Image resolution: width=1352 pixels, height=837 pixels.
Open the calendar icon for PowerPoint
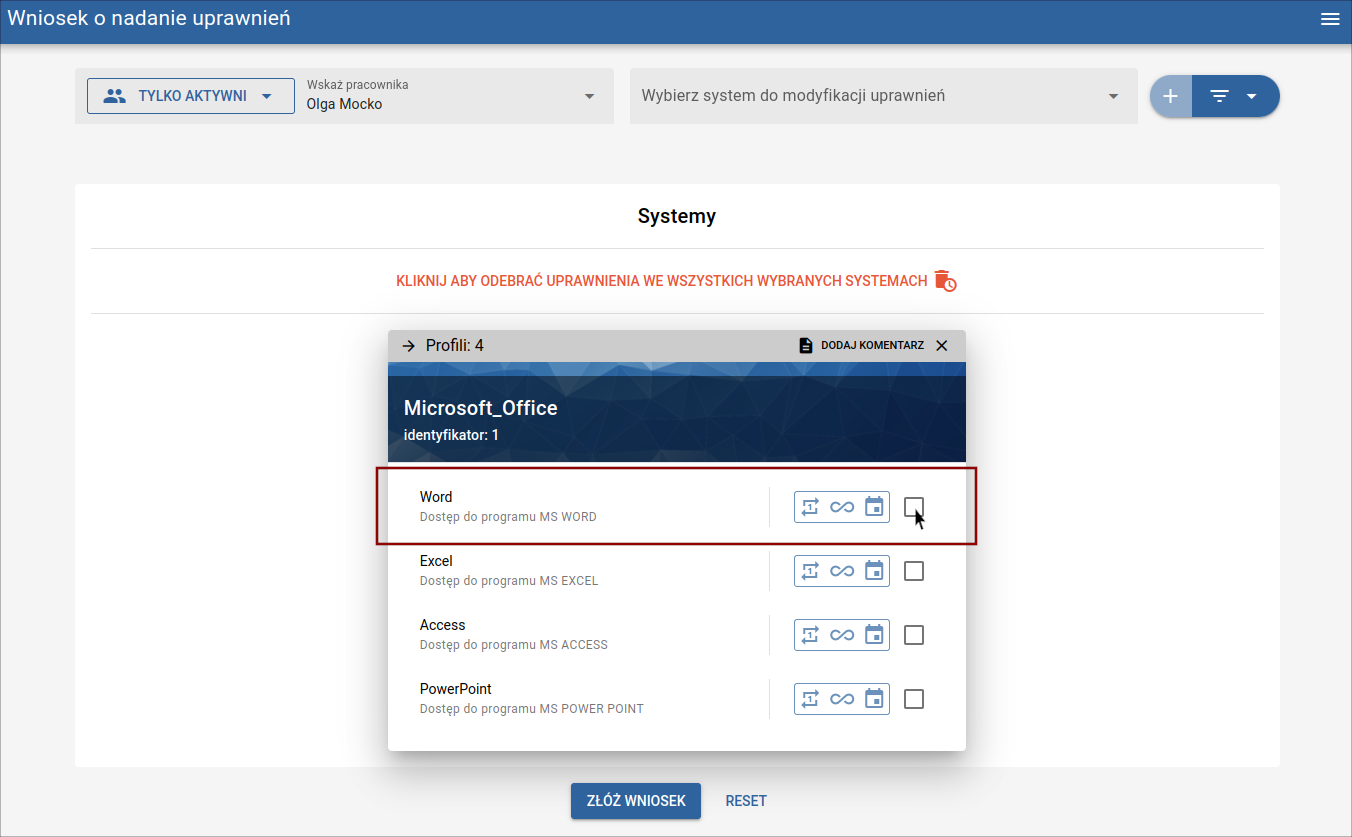[x=874, y=699]
